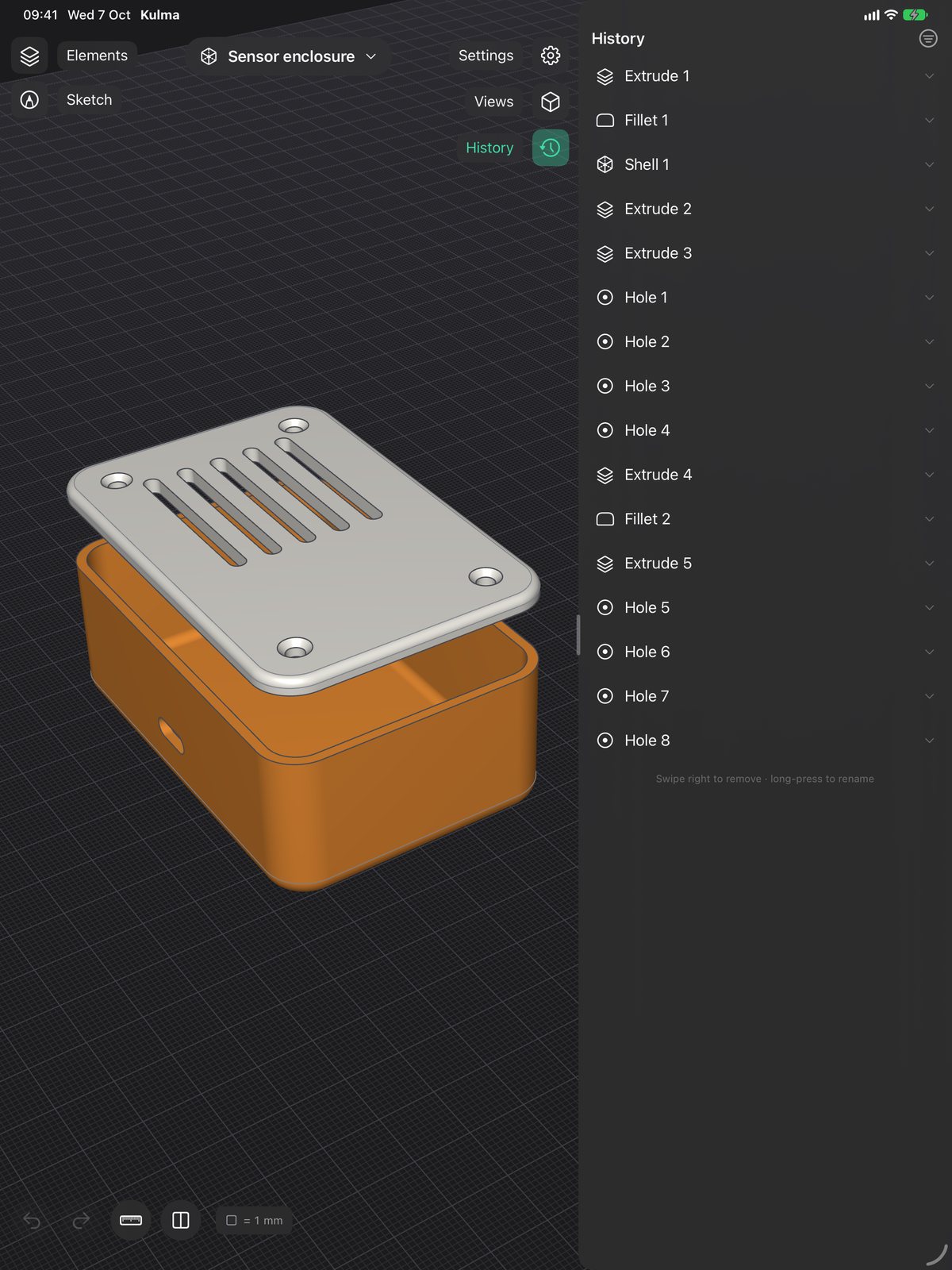Click the Hole 2 icon

pyautogui.click(x=605, y=342)
